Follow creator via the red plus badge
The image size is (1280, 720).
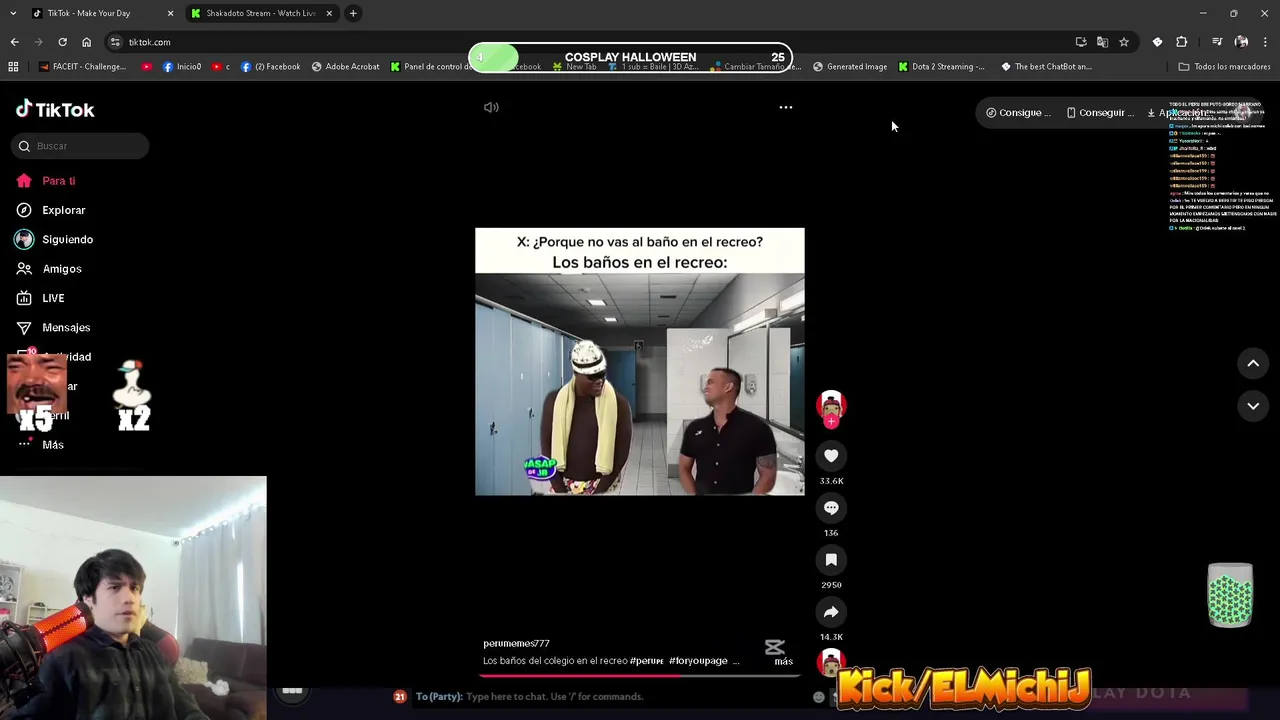831,421
